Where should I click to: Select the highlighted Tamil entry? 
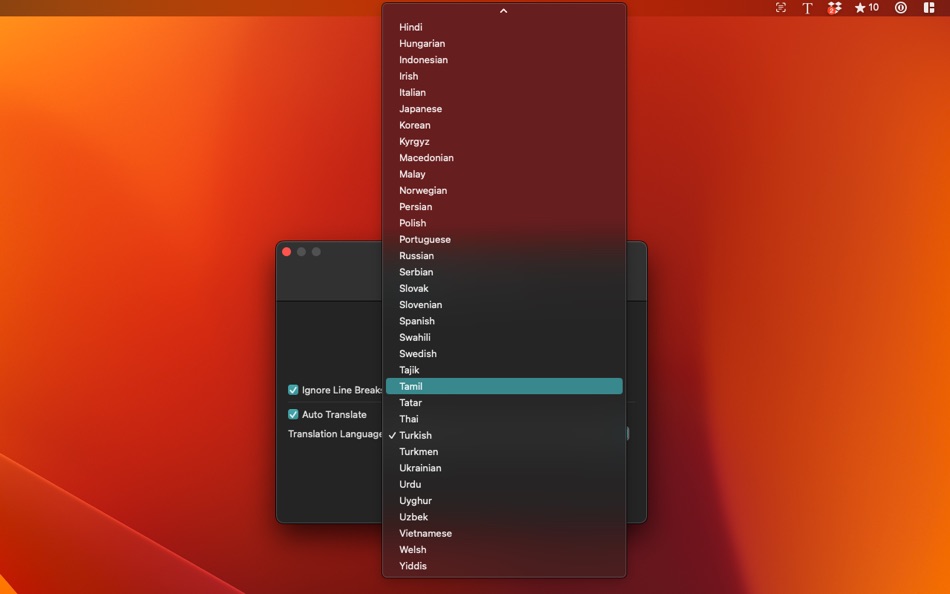coord(504,386)
